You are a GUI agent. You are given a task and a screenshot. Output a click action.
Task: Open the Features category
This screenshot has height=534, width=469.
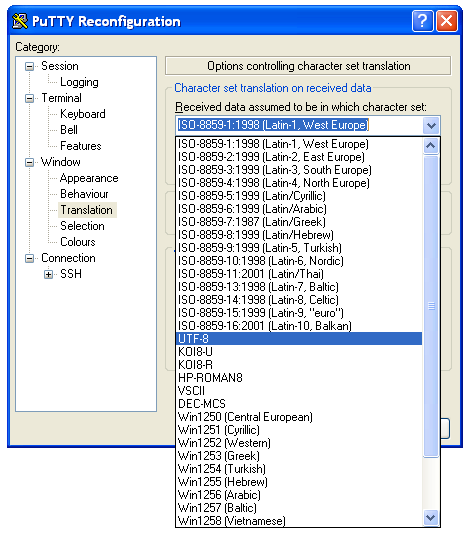[81, 146]
